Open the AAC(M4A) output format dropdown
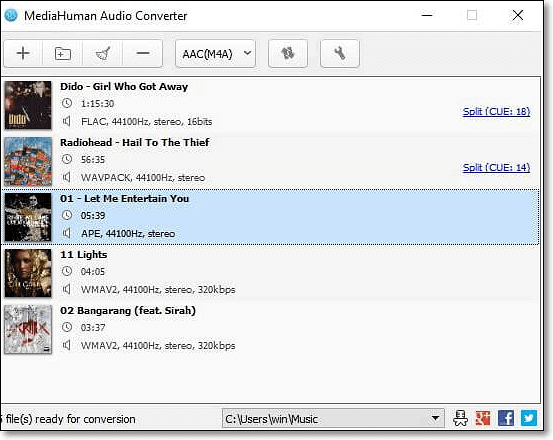Image resolution: width=553 pixels, height=440 pixels. (x=215, y=54)
